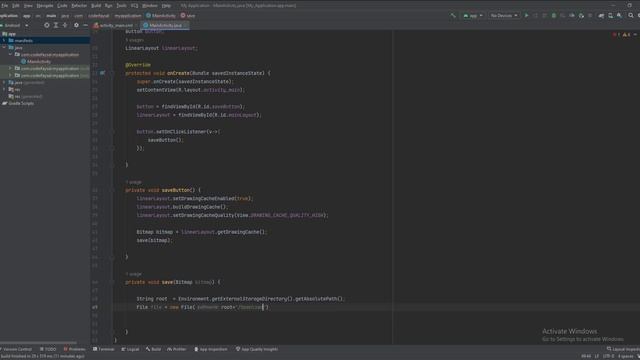
Task: Click the Select Opened File target icon
Action: coord(47,25)
